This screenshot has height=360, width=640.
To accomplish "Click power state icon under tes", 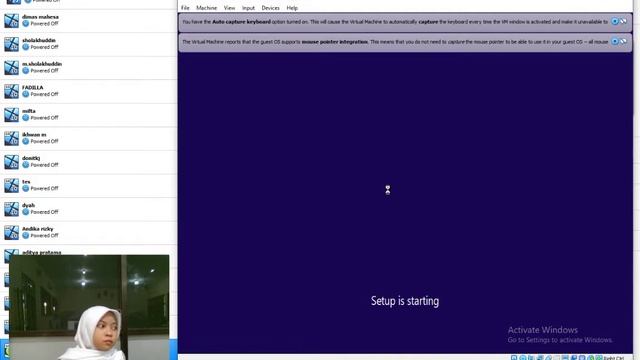I will pos(26,189).
